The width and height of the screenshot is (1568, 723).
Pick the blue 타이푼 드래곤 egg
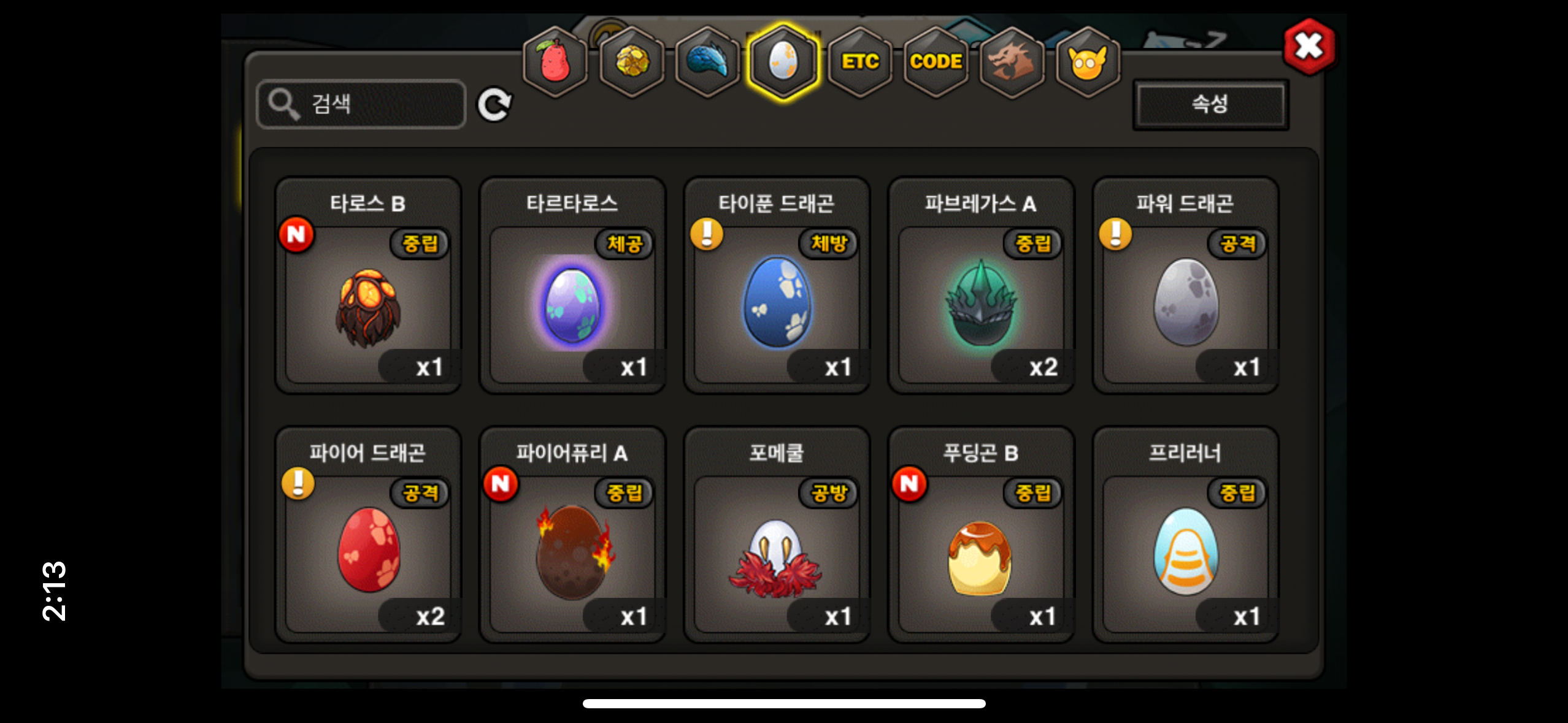pyautogui.click(x=777, y=285)
